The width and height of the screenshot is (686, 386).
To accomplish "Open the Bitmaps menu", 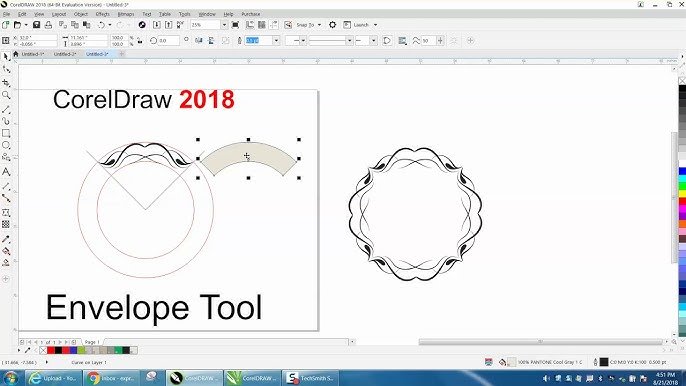I will 126,14.
